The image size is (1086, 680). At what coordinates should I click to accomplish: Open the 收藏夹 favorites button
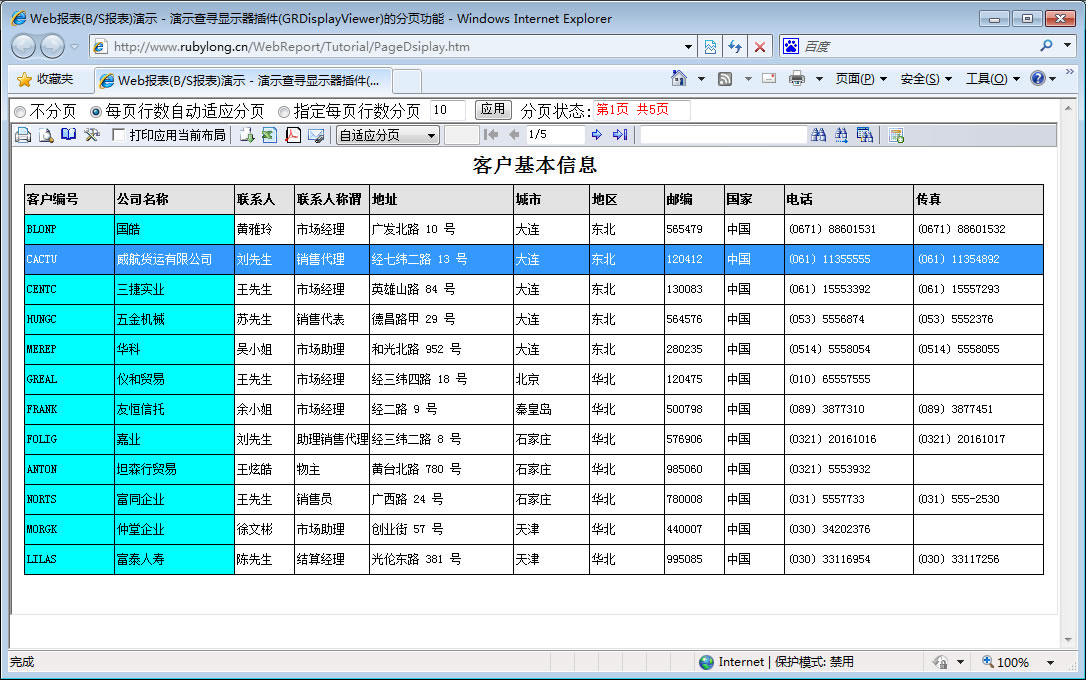tap(46, 79)
